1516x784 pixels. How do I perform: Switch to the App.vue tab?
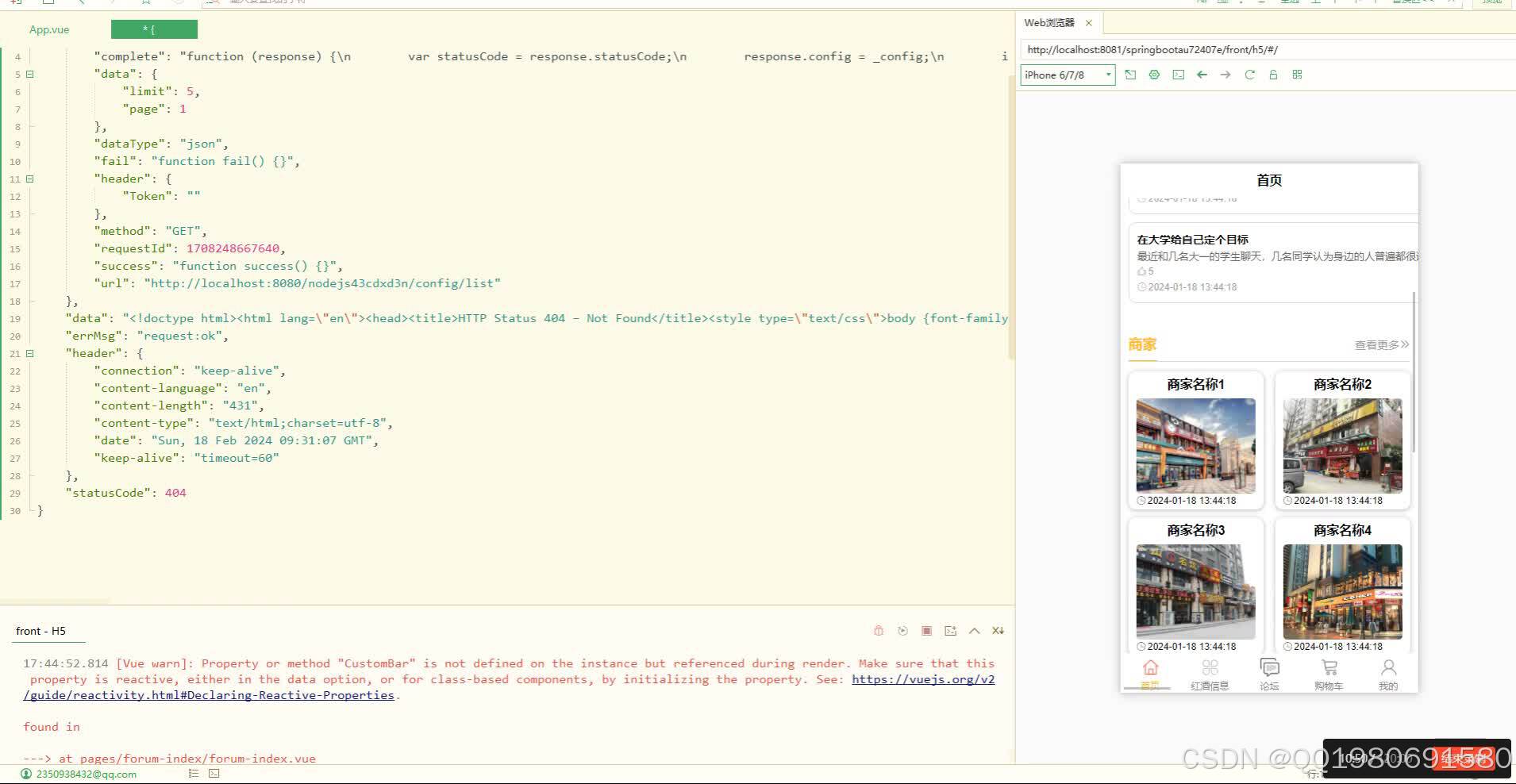coord(49,29)
